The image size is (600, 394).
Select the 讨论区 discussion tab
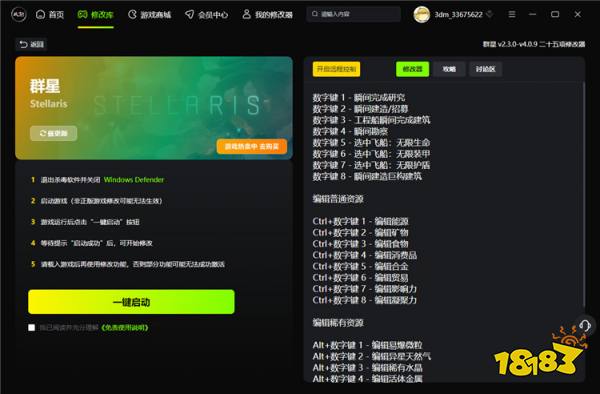486,69
